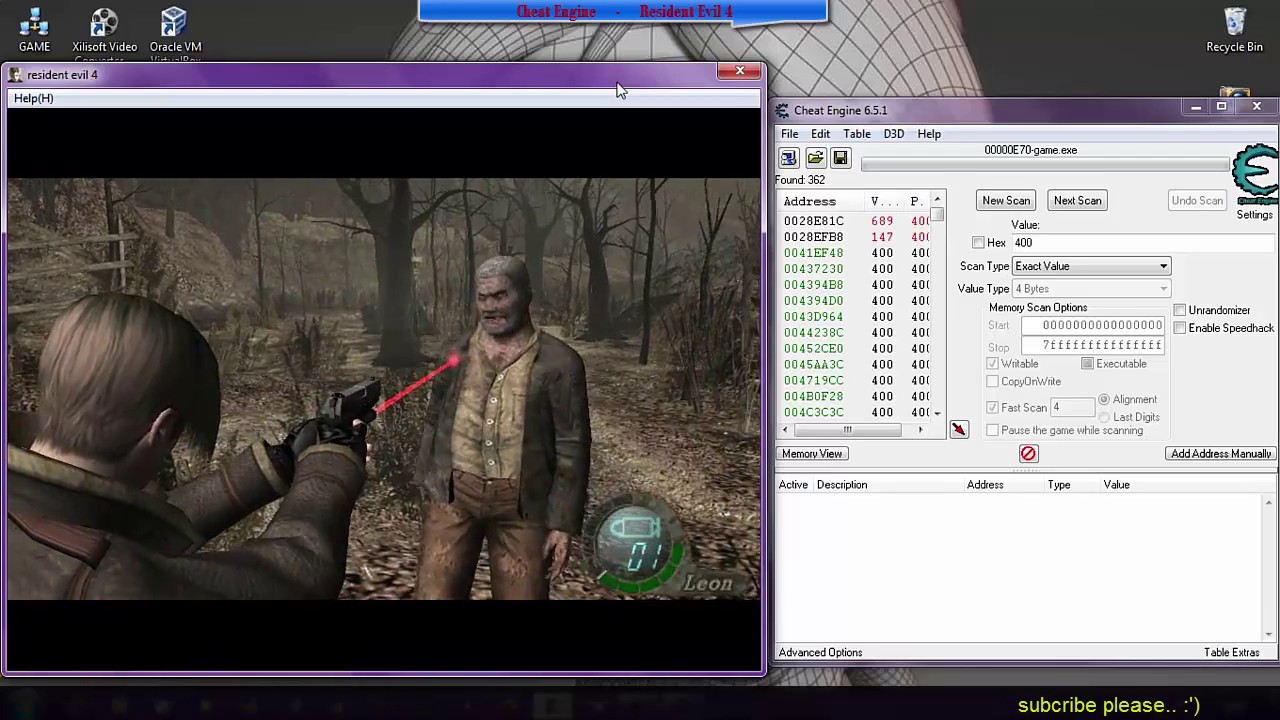Enable Pause the game while scanning
1280x720 pixels.
click(x=992, y=431)
